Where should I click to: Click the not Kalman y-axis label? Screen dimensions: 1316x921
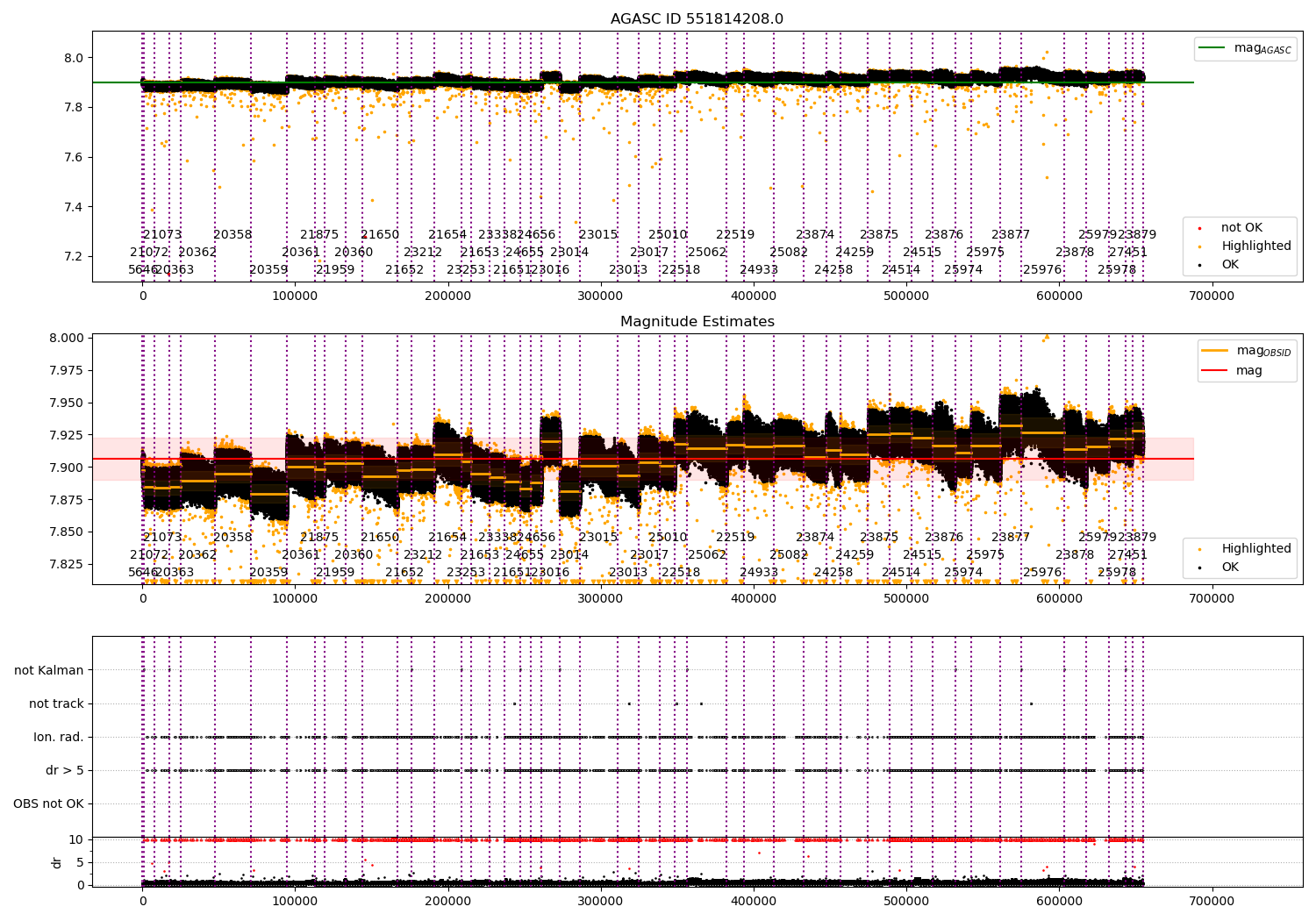(x=49, y=671)
